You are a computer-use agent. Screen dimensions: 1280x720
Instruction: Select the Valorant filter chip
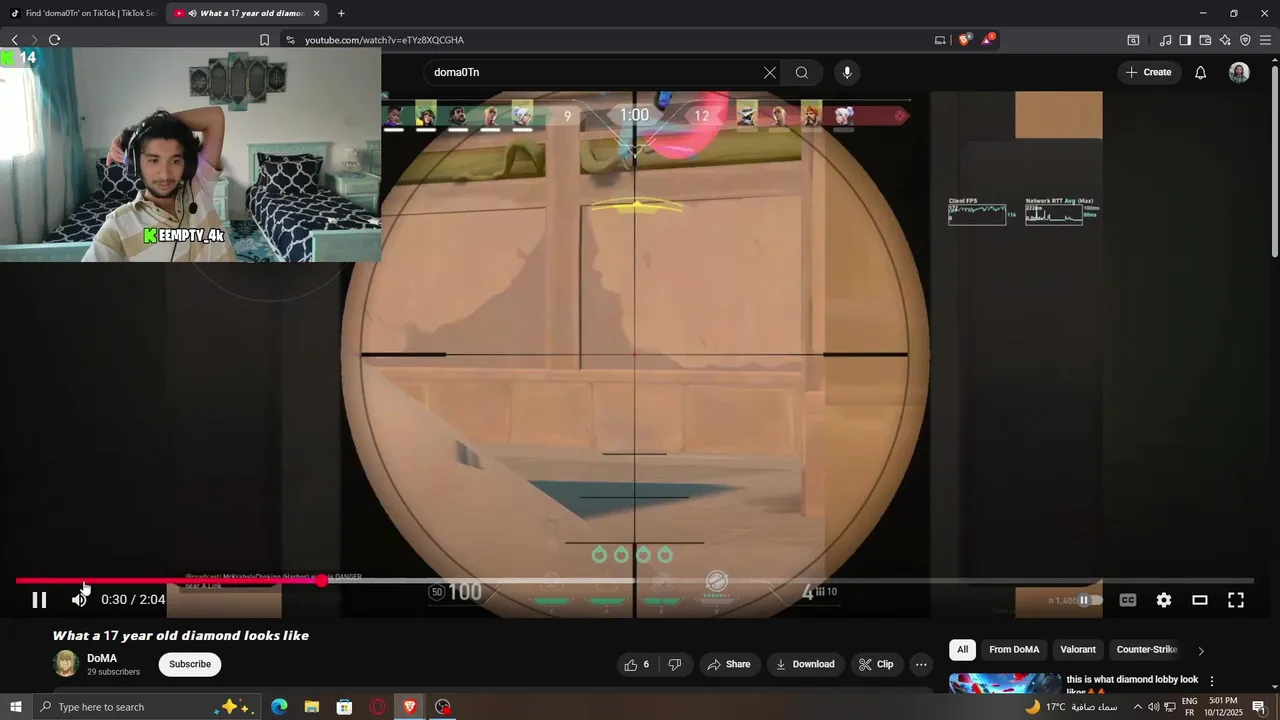[x=1078, y=650]
